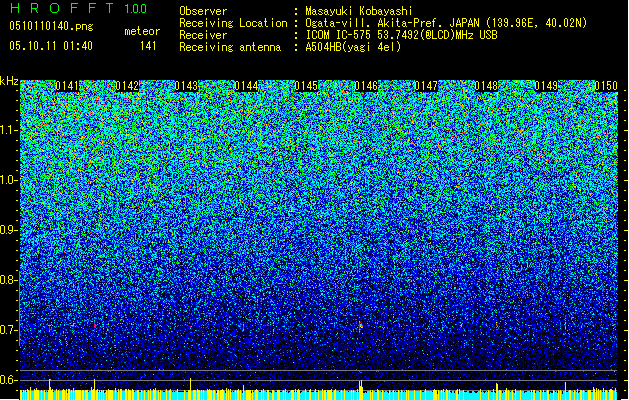Click the 0142 time marker
The height and width of the screenshot is (400, 629).
[127, 86]
